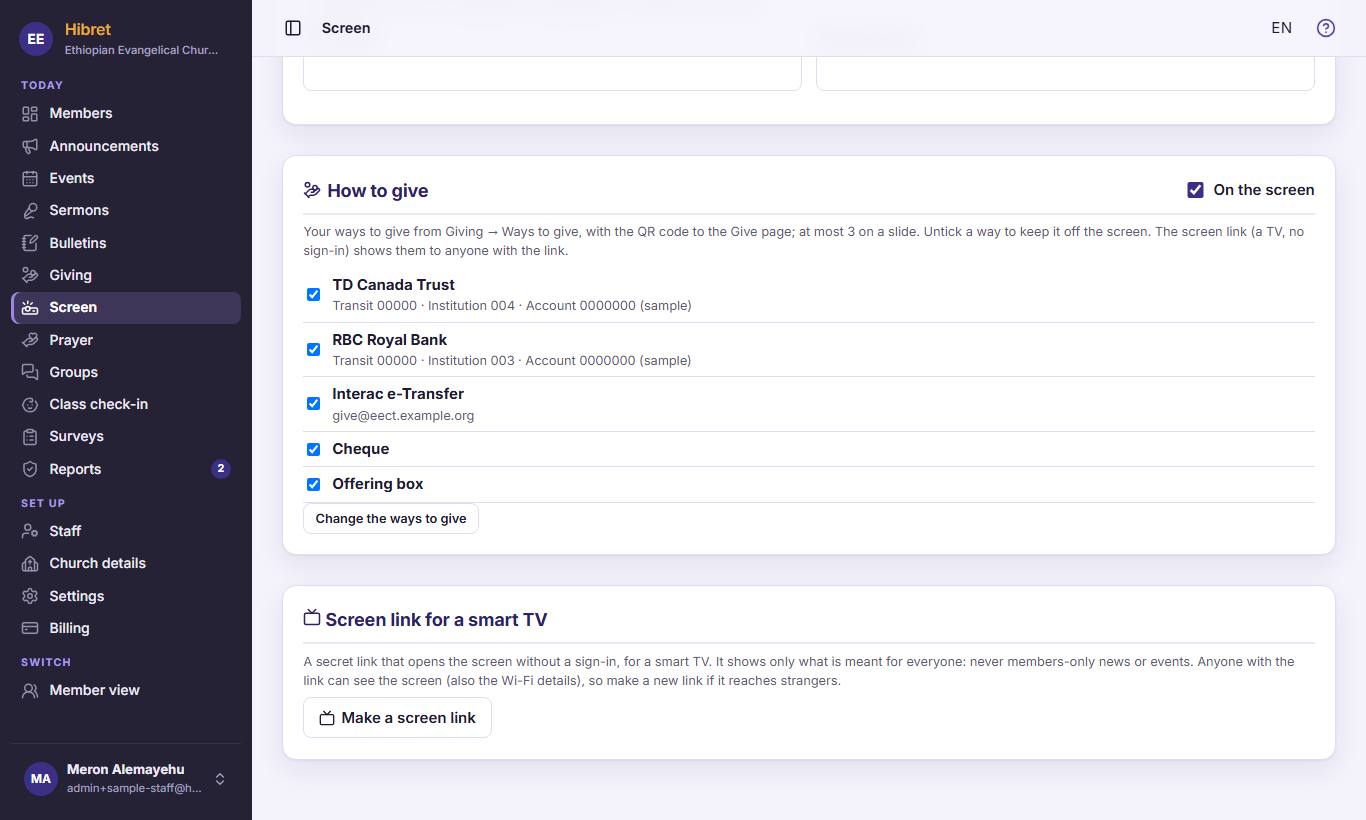Untick the Cheque checkbox
This screenshot has height=820, width=1366.
313,449
